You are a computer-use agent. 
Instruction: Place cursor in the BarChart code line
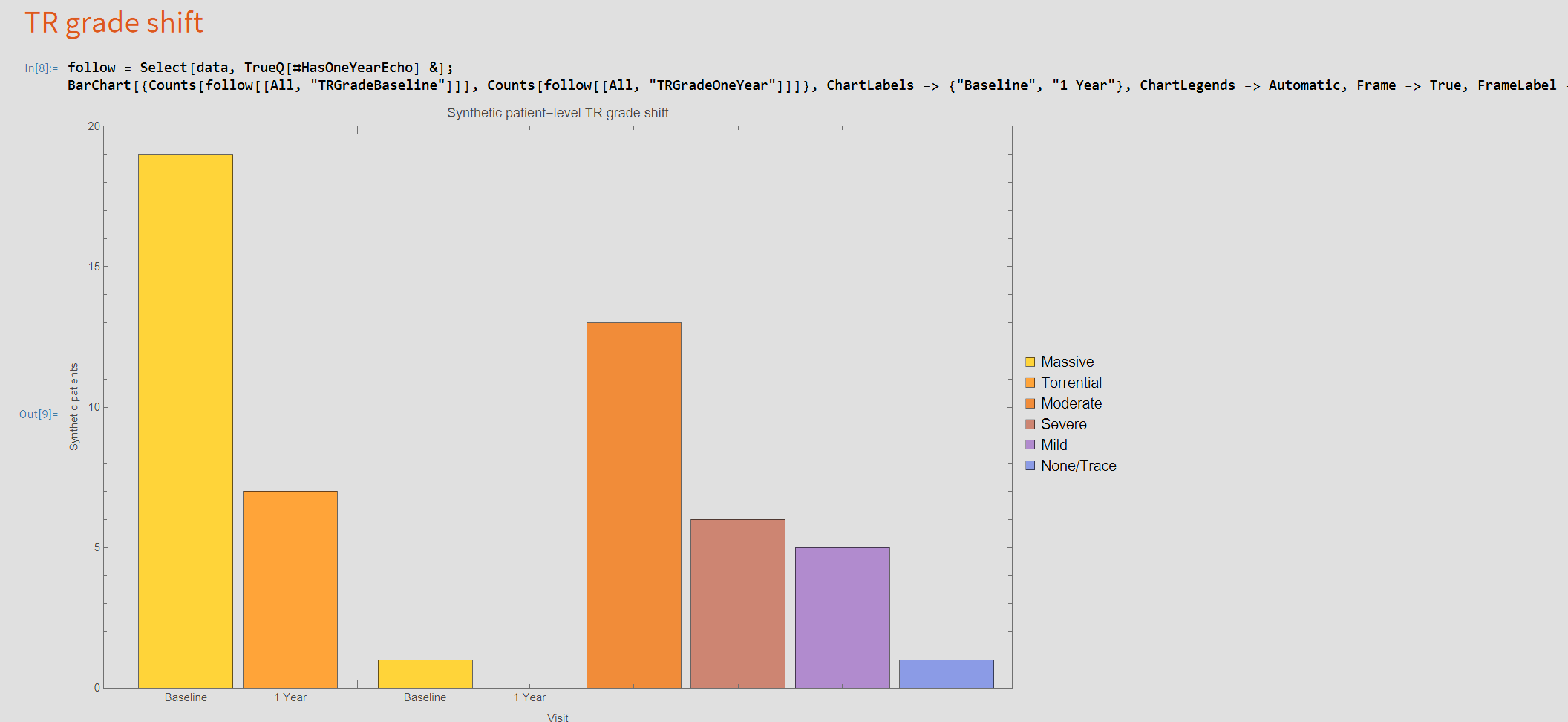click(817, 85)
